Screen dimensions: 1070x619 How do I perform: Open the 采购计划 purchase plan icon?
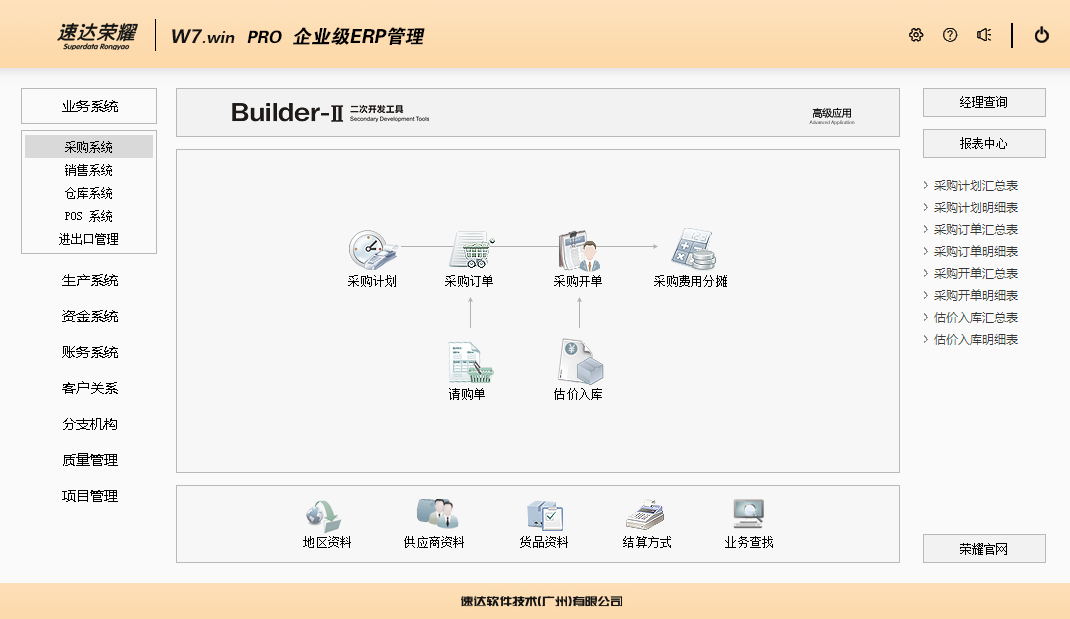(372, 250)
